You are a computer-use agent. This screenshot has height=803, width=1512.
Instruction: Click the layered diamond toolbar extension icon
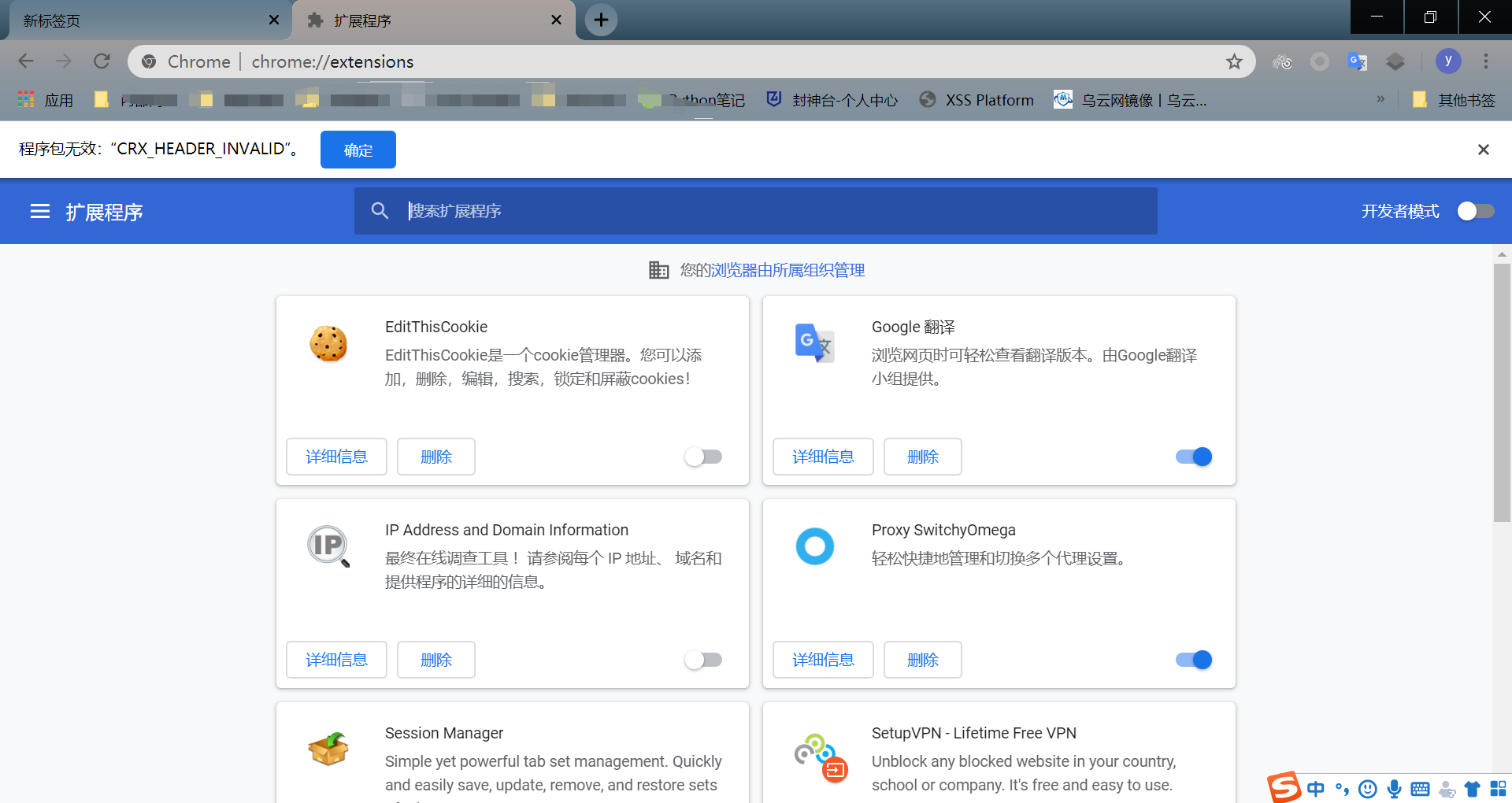pos(1395,61)
